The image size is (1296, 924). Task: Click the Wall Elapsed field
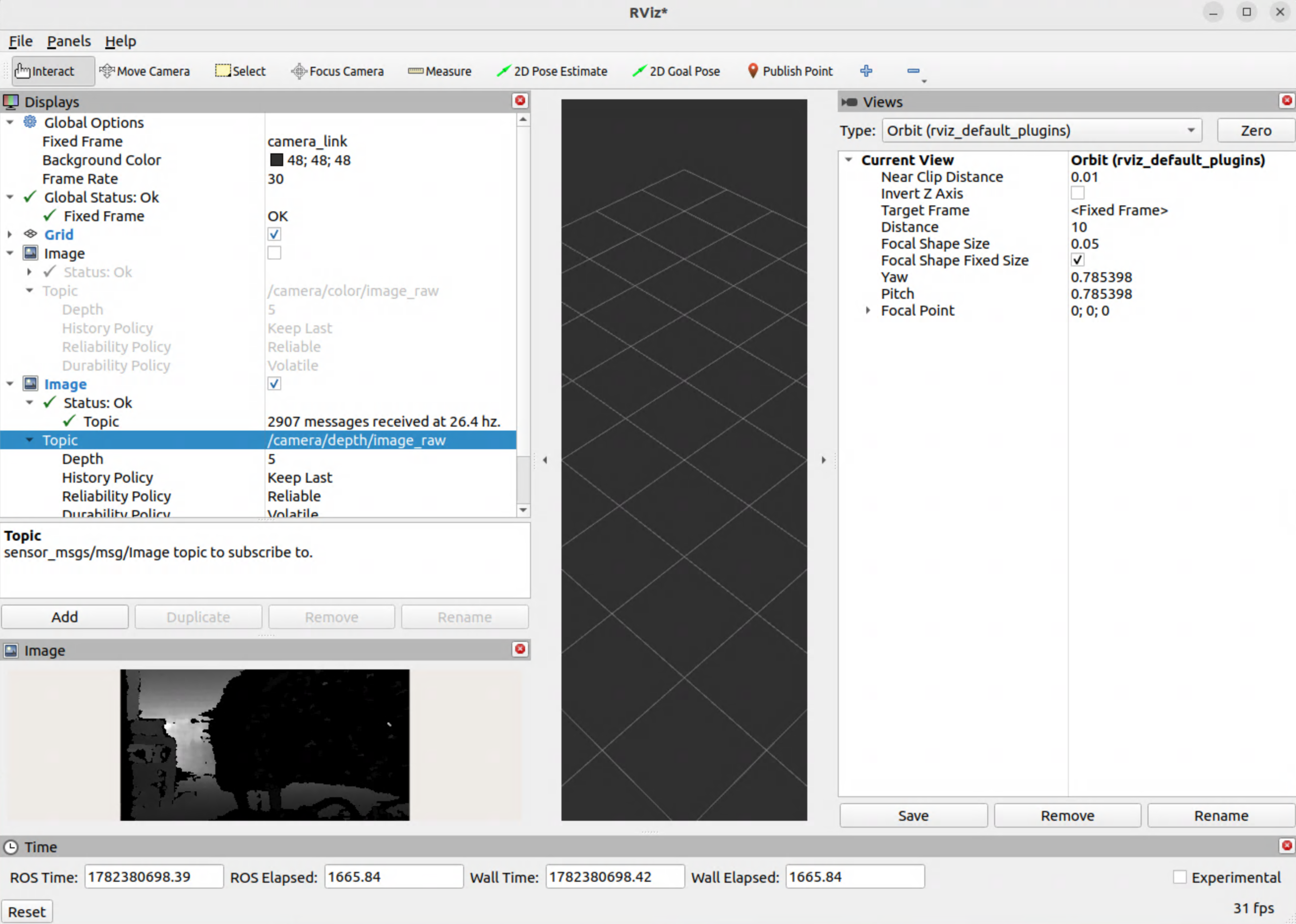[855, 877]
